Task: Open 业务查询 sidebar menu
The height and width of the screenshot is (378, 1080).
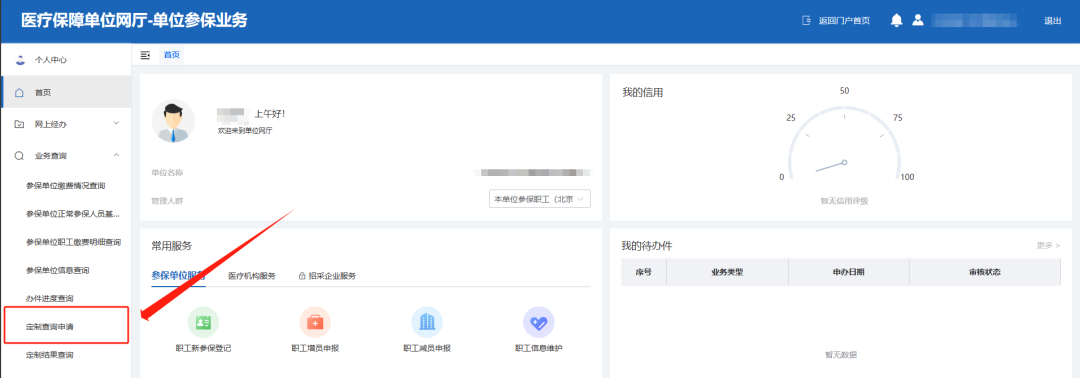Action: coord(65,156)
